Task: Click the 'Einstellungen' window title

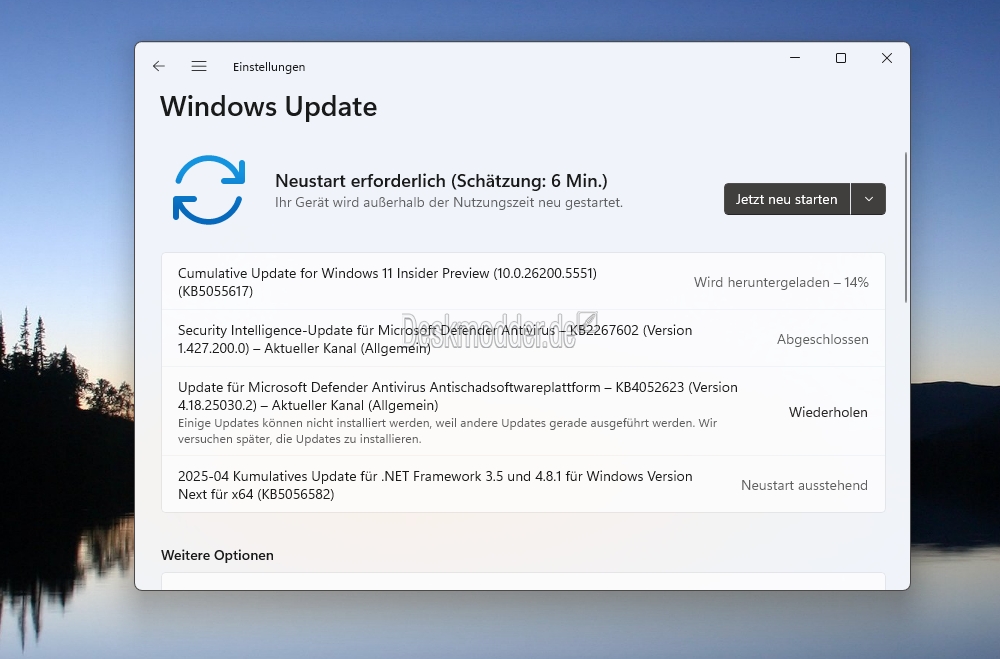Action: 268,66
